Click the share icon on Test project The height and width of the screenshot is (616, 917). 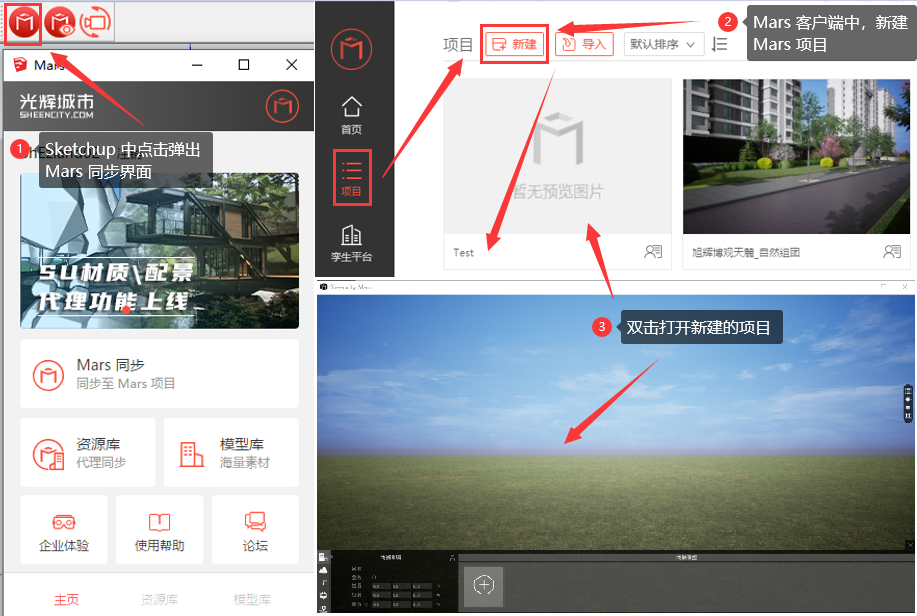[x=653, y=252]
